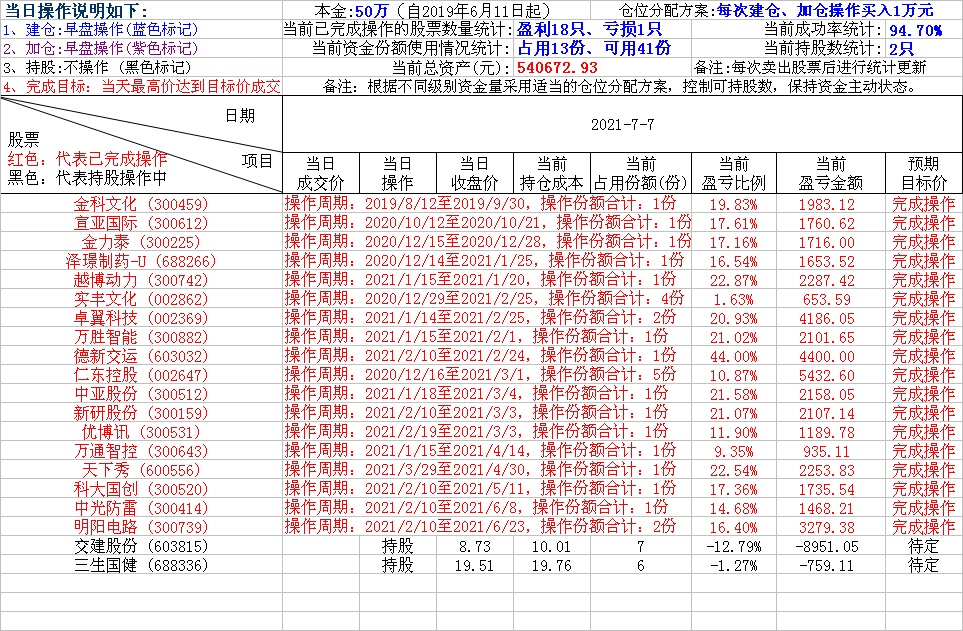Select the success rate value 94.70%

(x=916, y=29)
